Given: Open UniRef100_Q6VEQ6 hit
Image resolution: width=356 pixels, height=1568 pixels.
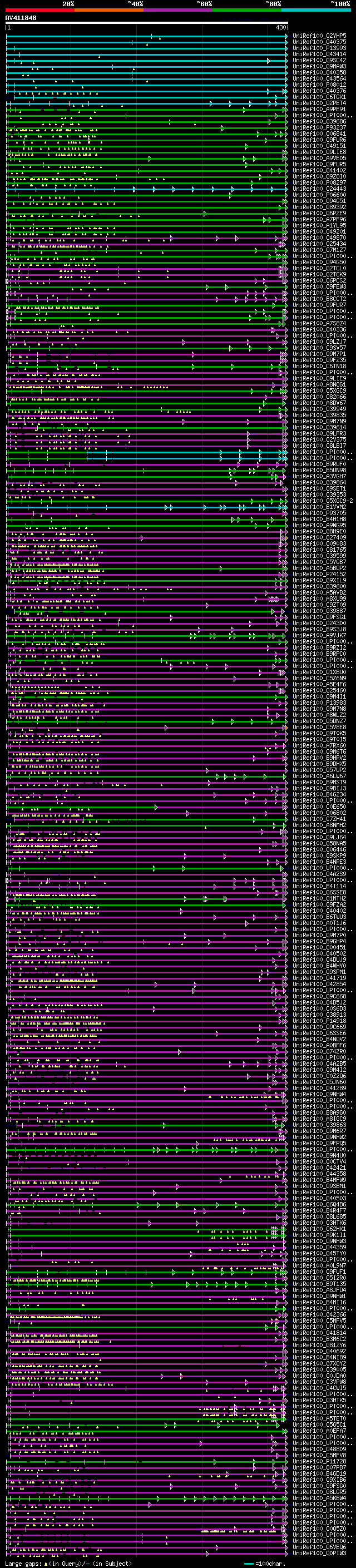Looking at the screenshot, I should pos(319,1547).
